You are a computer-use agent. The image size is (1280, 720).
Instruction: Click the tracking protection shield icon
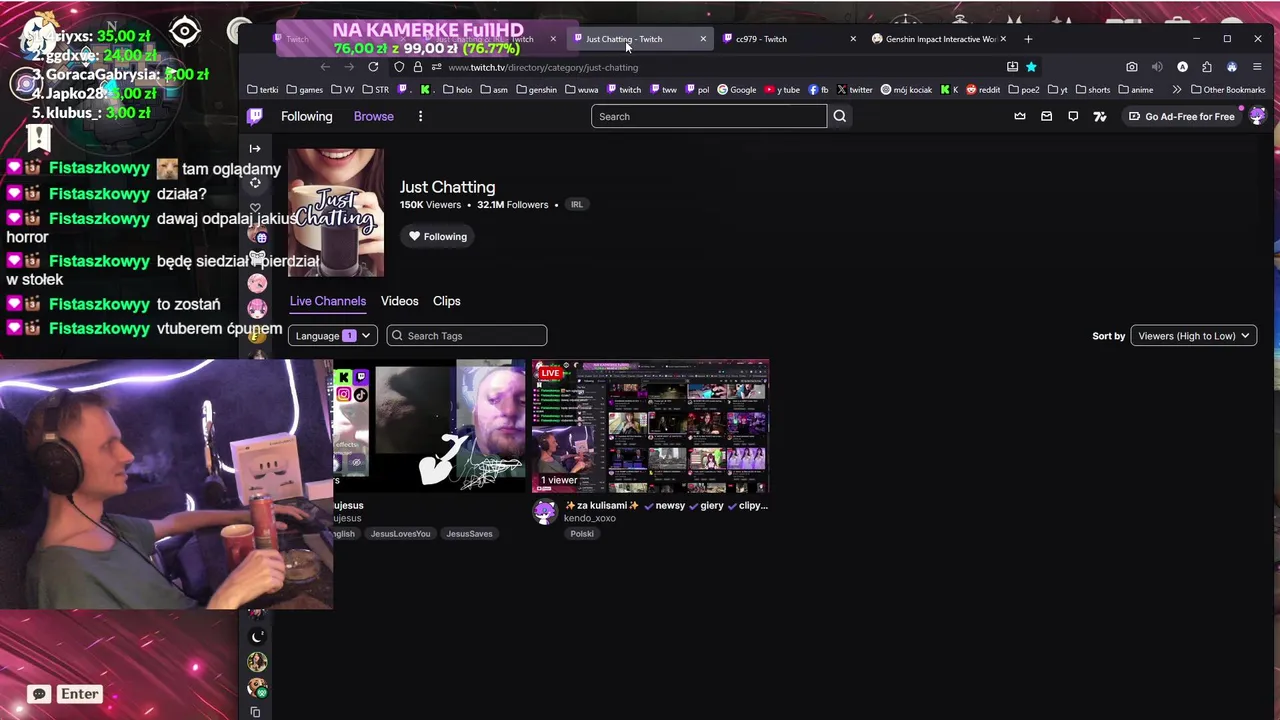pos(399,67)
